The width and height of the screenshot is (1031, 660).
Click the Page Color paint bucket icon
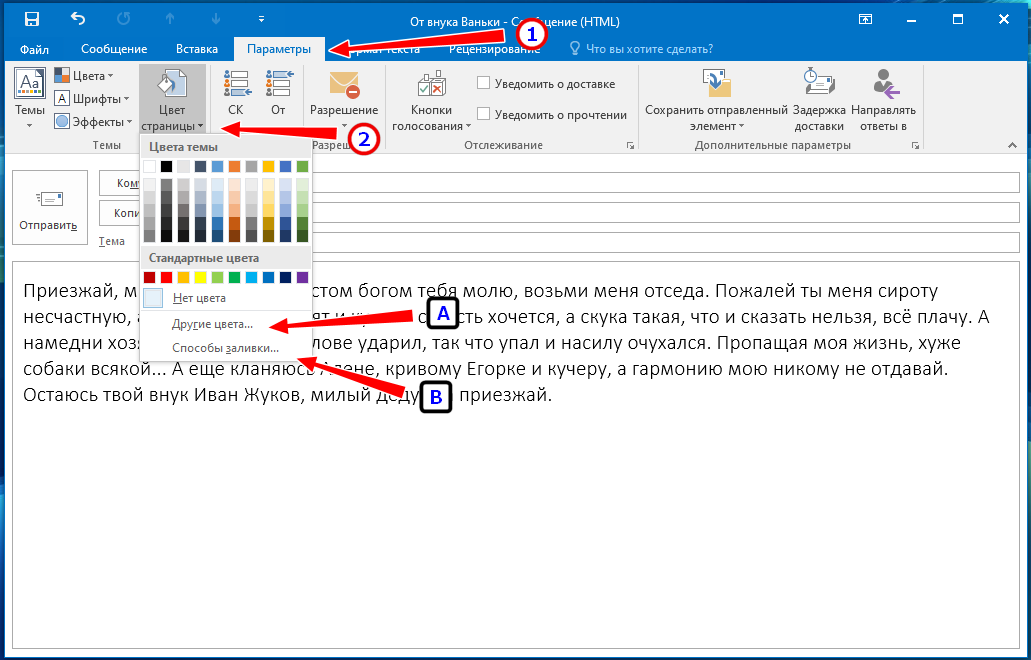(172, 84)
